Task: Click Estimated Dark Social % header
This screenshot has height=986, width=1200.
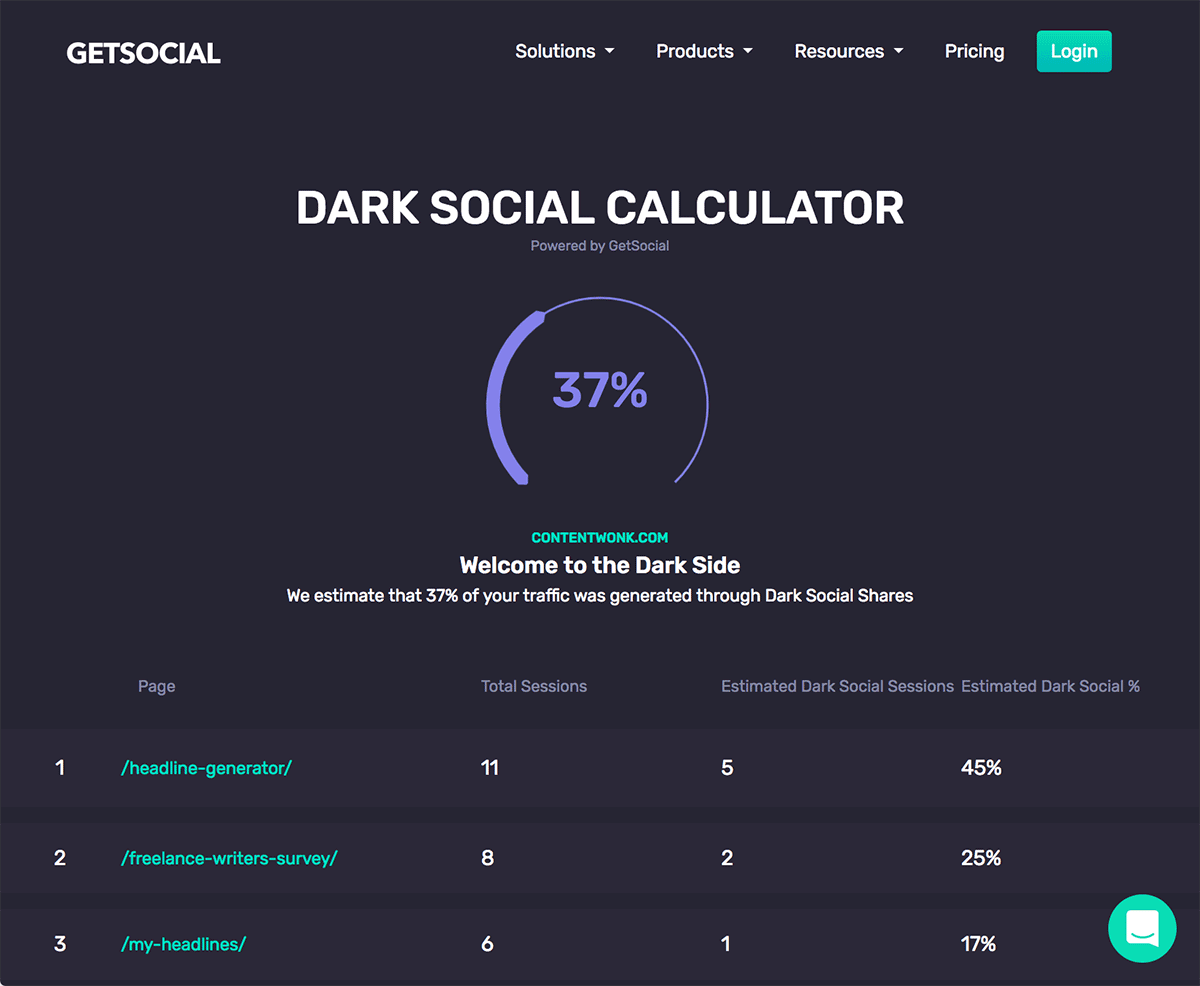Action: pyautogui.click(x=1051, y=686)
